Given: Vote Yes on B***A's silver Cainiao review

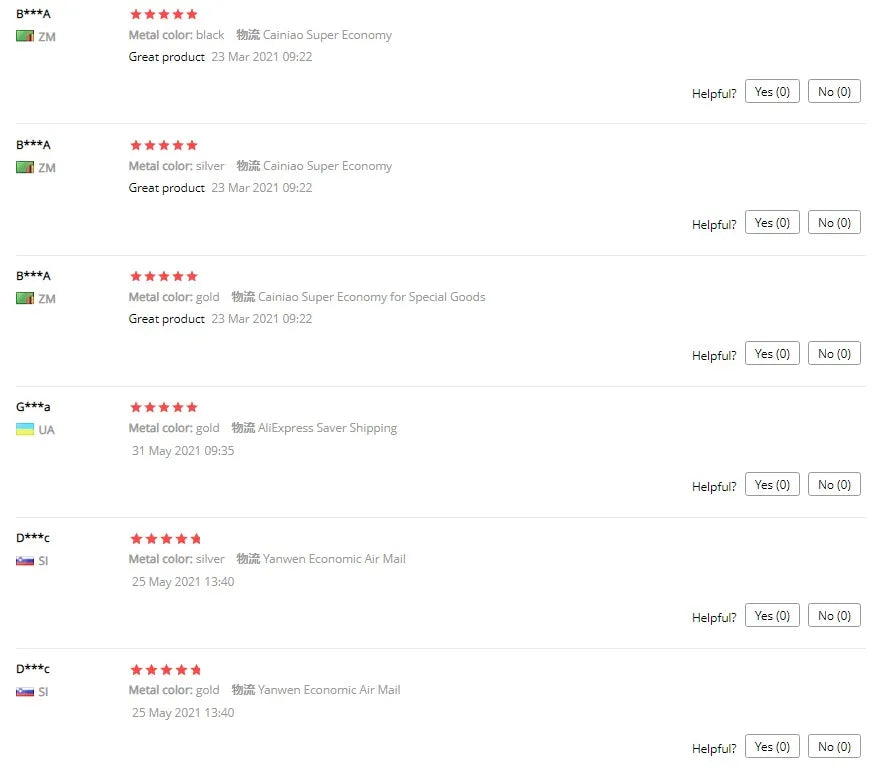Looking at the screenshot, I should 772,223.
